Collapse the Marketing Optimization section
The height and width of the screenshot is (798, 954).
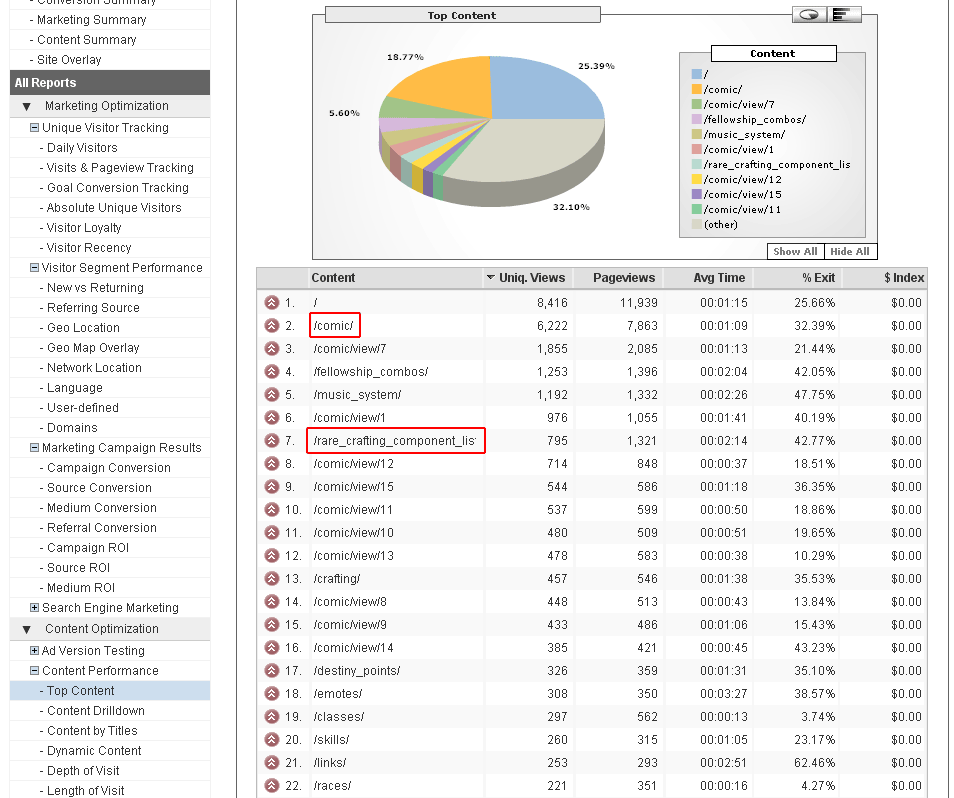26,106
